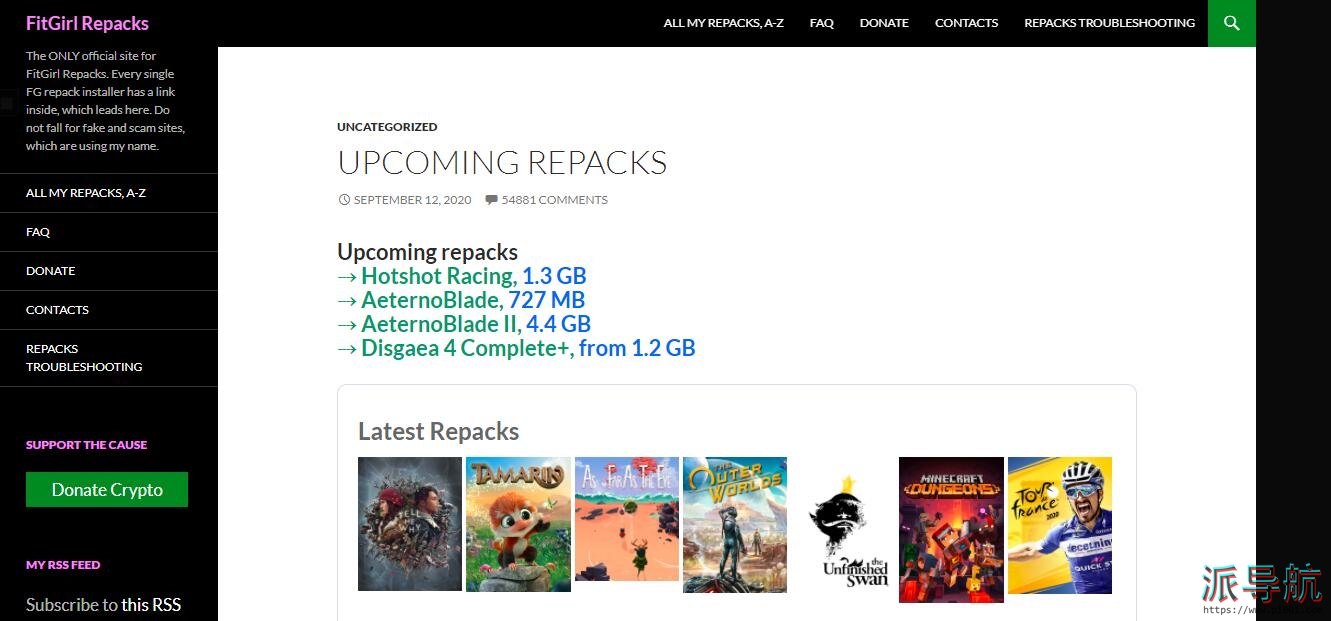The height and width of the screenshot is (621, 1331).
Task: Open DONATE in the top navigation bar
Action: [x=884, y=23]
